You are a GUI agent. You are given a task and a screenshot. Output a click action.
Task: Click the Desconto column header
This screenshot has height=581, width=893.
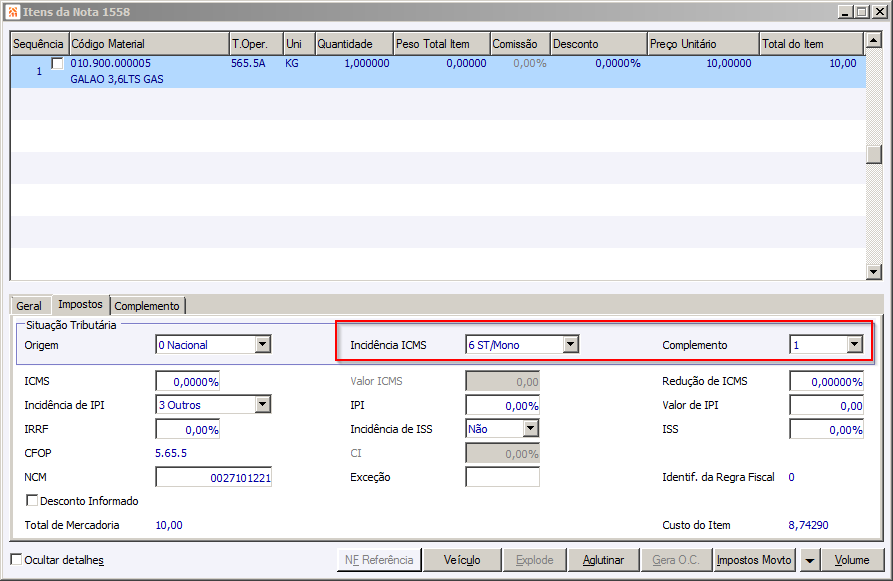[x=599, y=44]
